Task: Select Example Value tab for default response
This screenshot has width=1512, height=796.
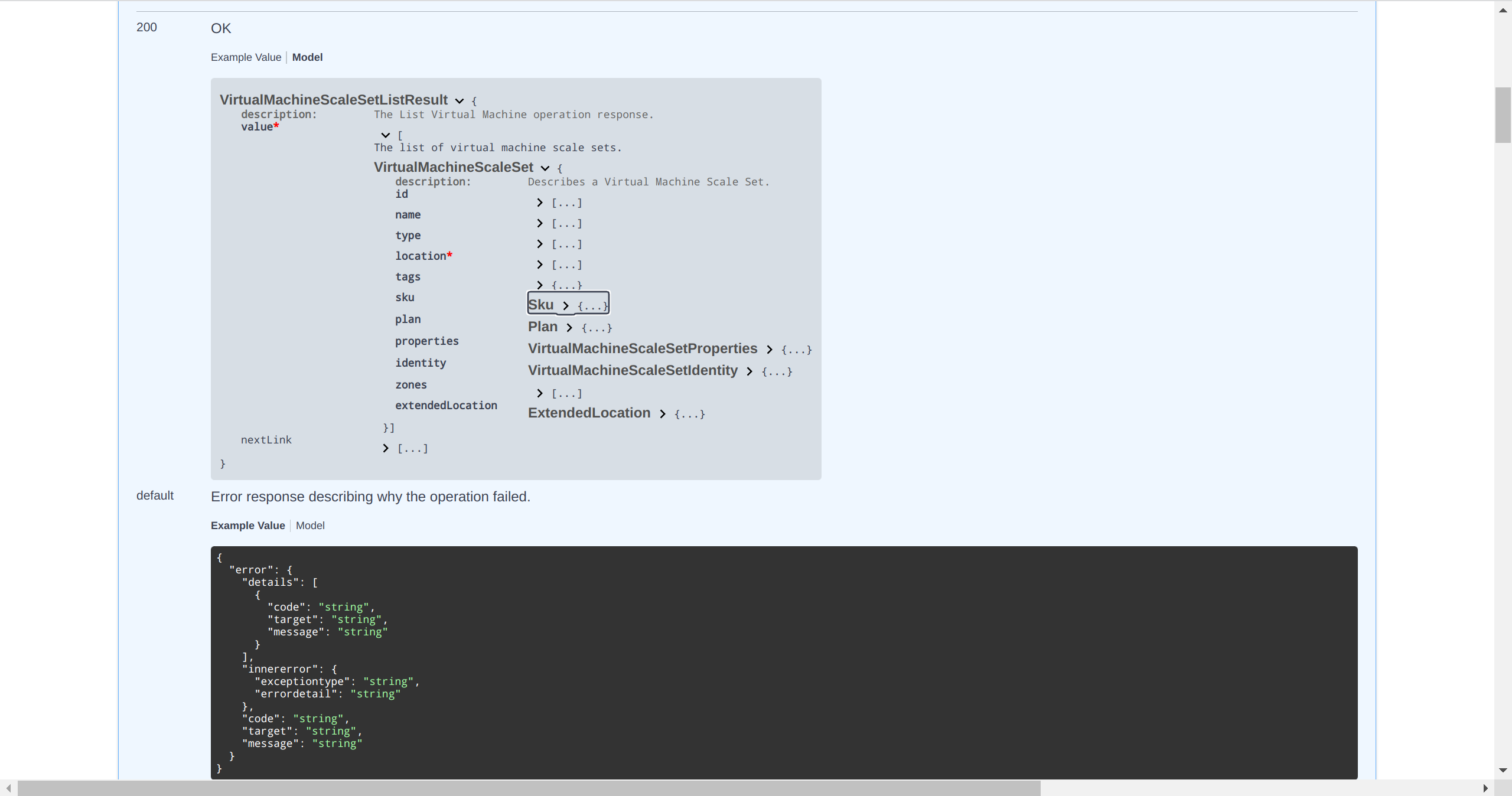Action: [247, 526]
